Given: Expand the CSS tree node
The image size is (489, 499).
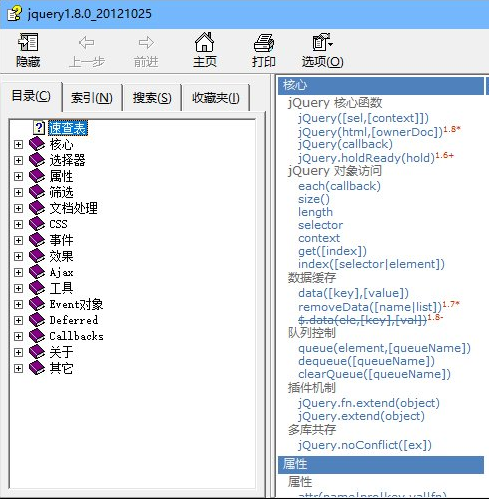Looking at the screenshot, I should (x=18, y=224).
